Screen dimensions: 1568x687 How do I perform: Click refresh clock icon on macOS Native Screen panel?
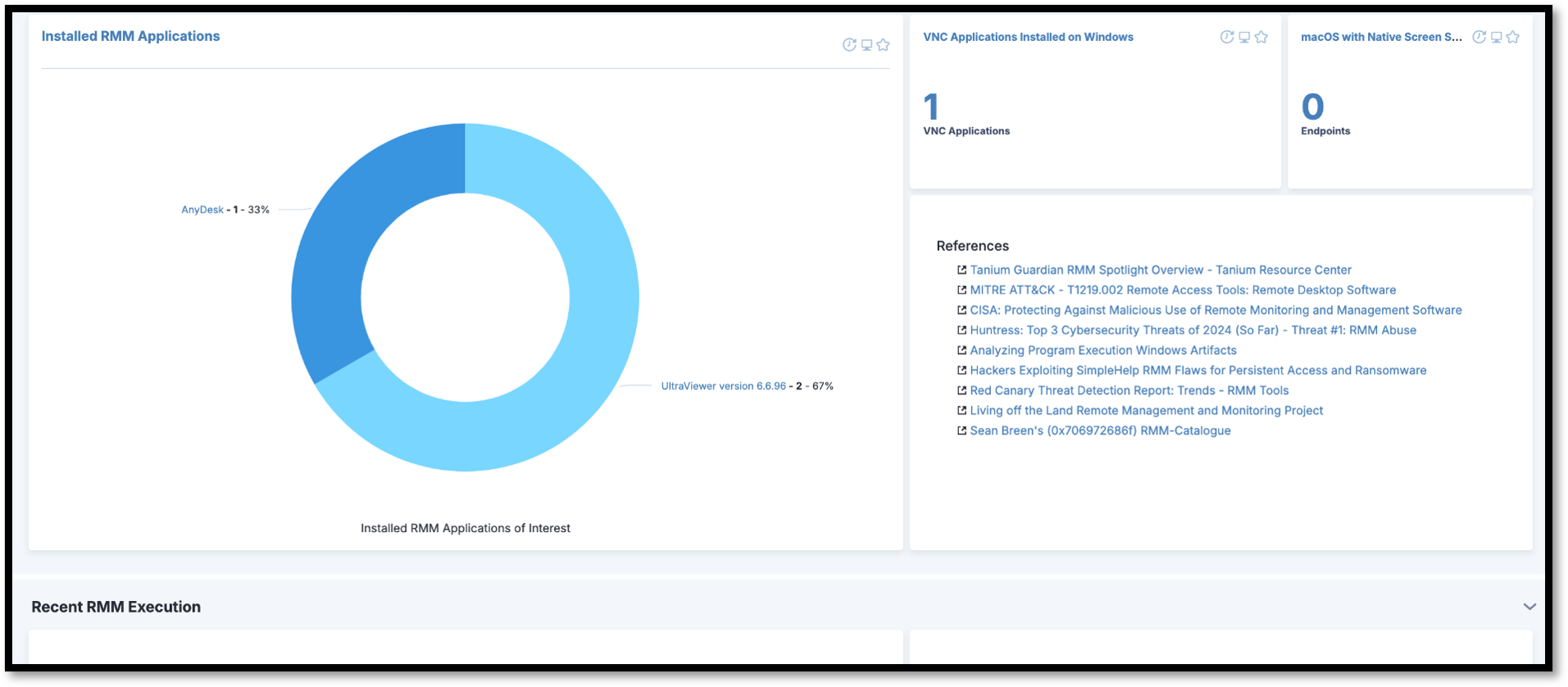tap(1479, 37)
